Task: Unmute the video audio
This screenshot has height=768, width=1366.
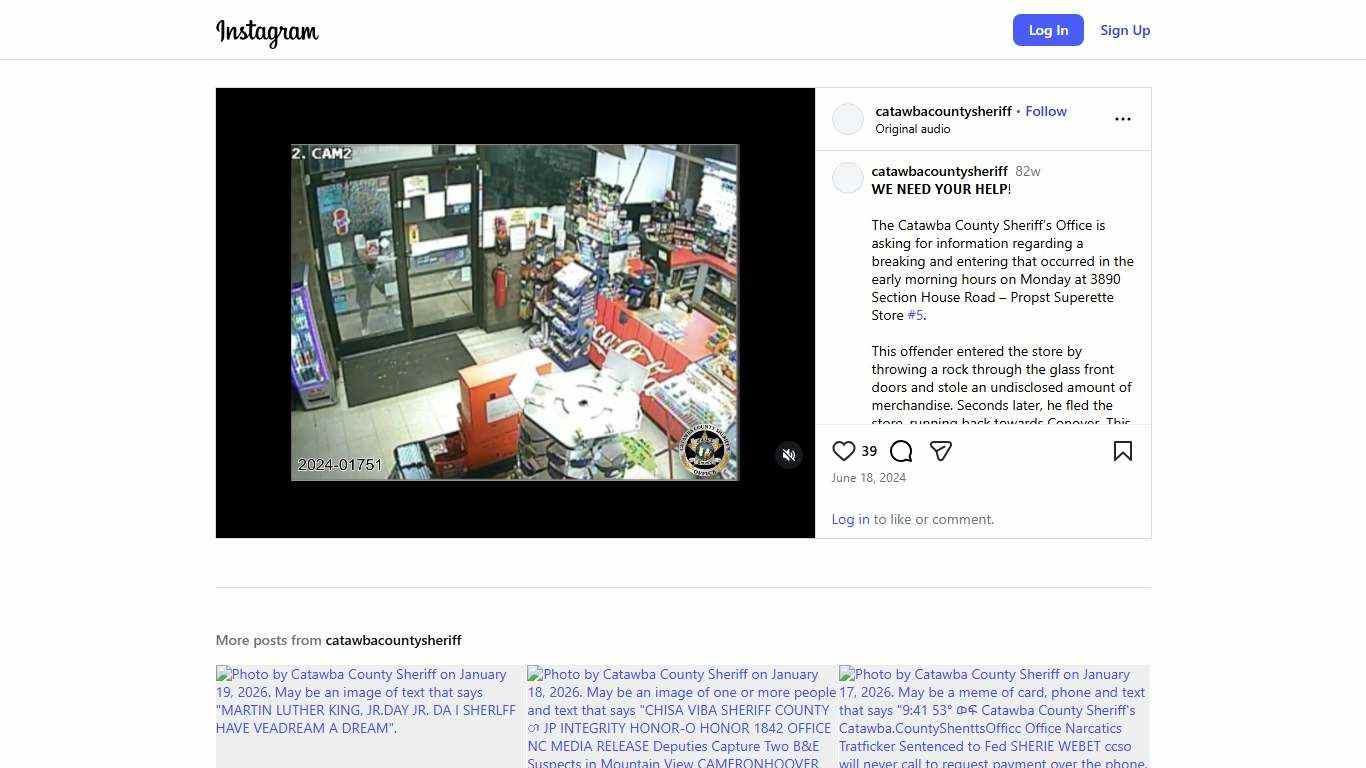Action: click(x=789, y=455)
